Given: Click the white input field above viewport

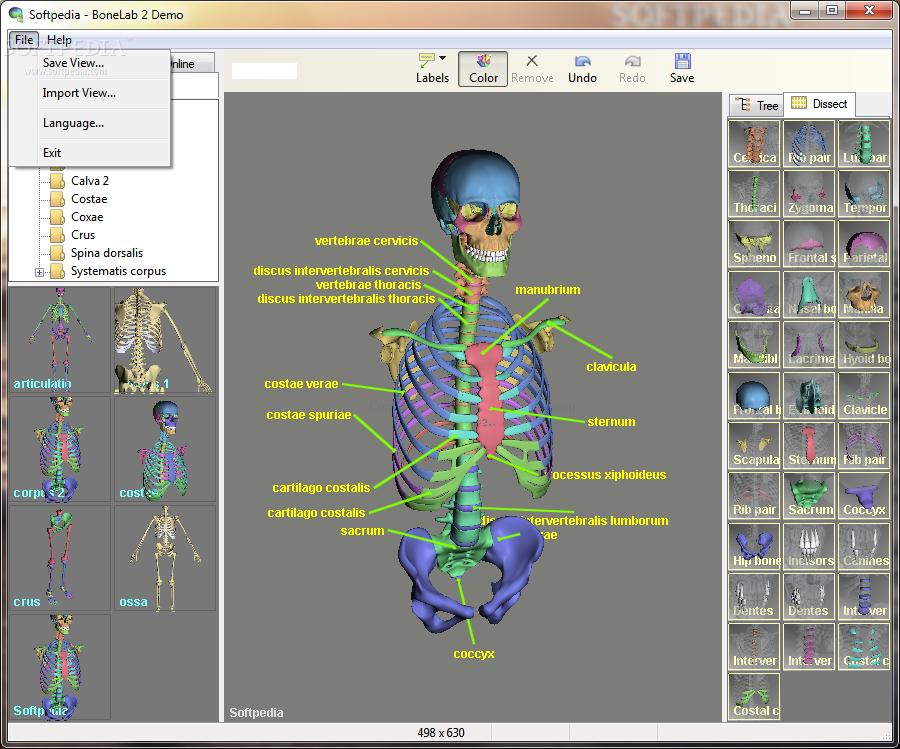Looking at the screenshot, I should coord(264,71).
